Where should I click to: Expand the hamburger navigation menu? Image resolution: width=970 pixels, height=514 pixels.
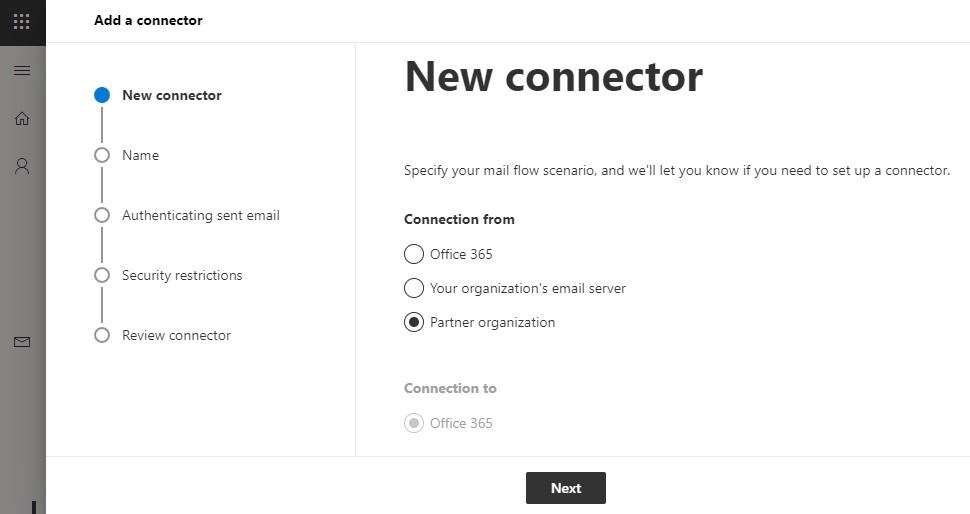click(22, 71)
